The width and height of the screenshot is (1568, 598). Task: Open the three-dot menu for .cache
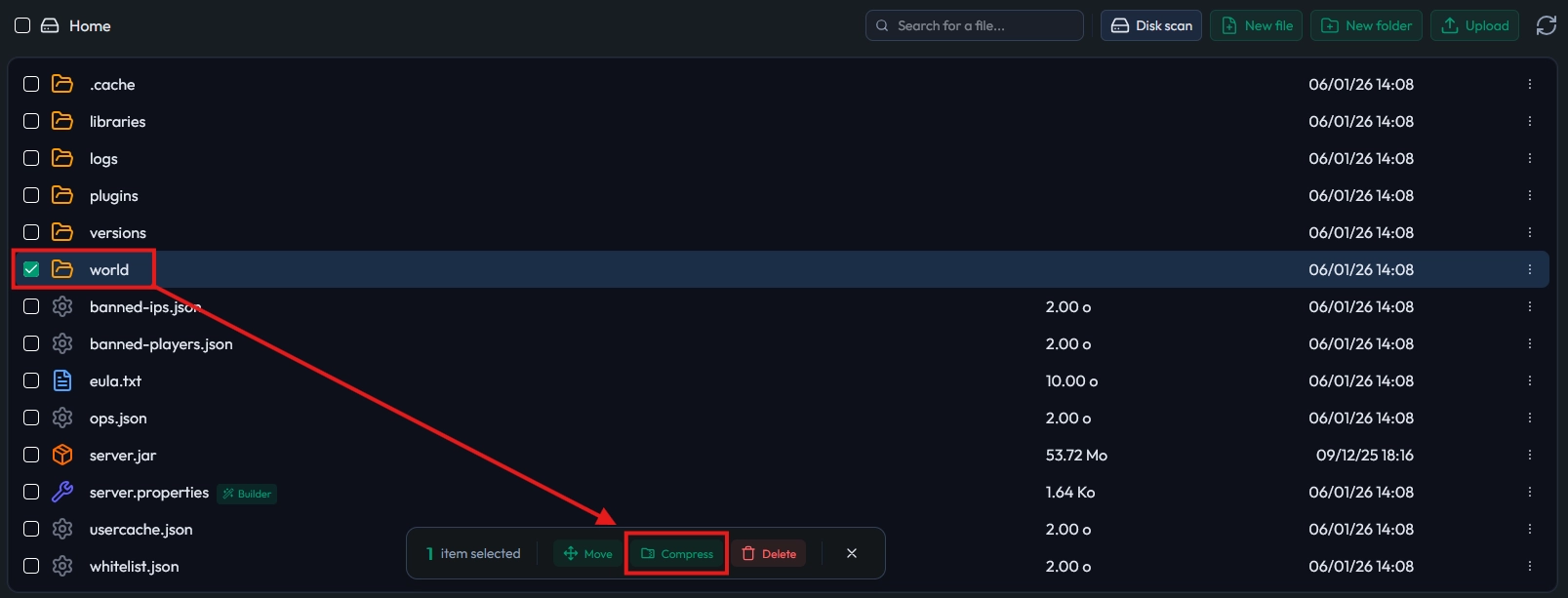(1529, 84)
